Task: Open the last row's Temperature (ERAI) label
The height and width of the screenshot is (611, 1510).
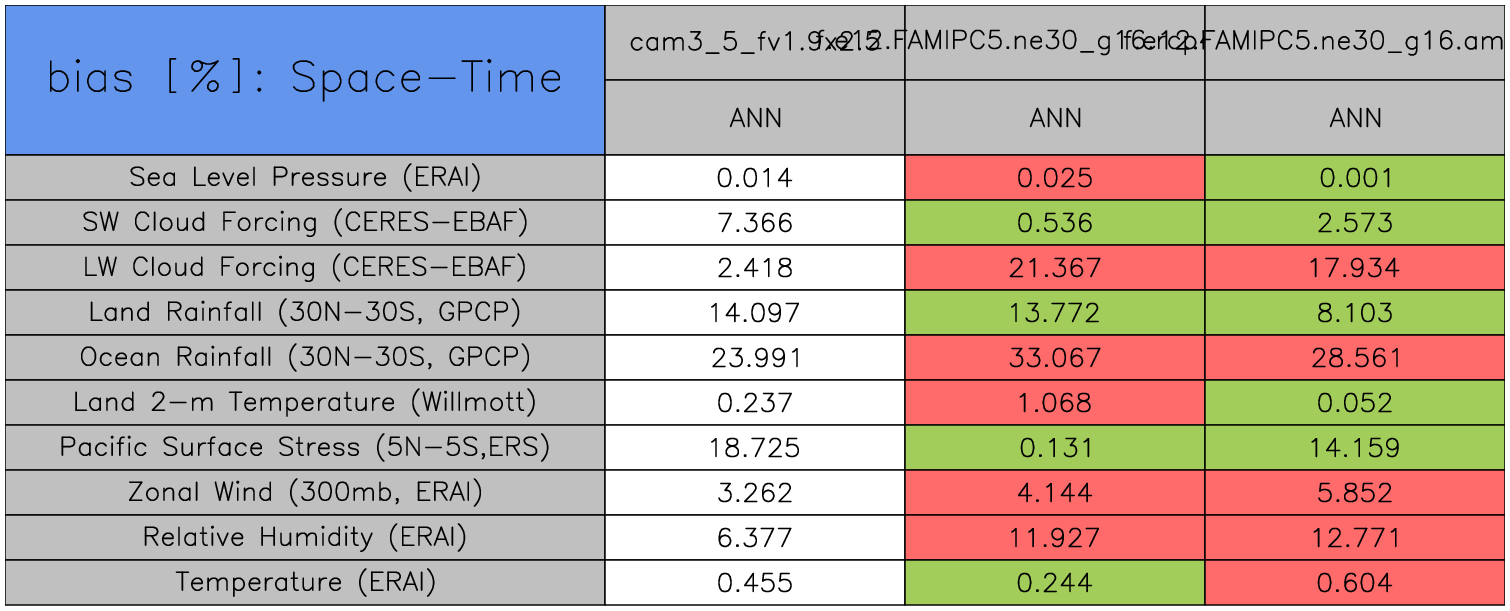Action: tap(305, 583)
